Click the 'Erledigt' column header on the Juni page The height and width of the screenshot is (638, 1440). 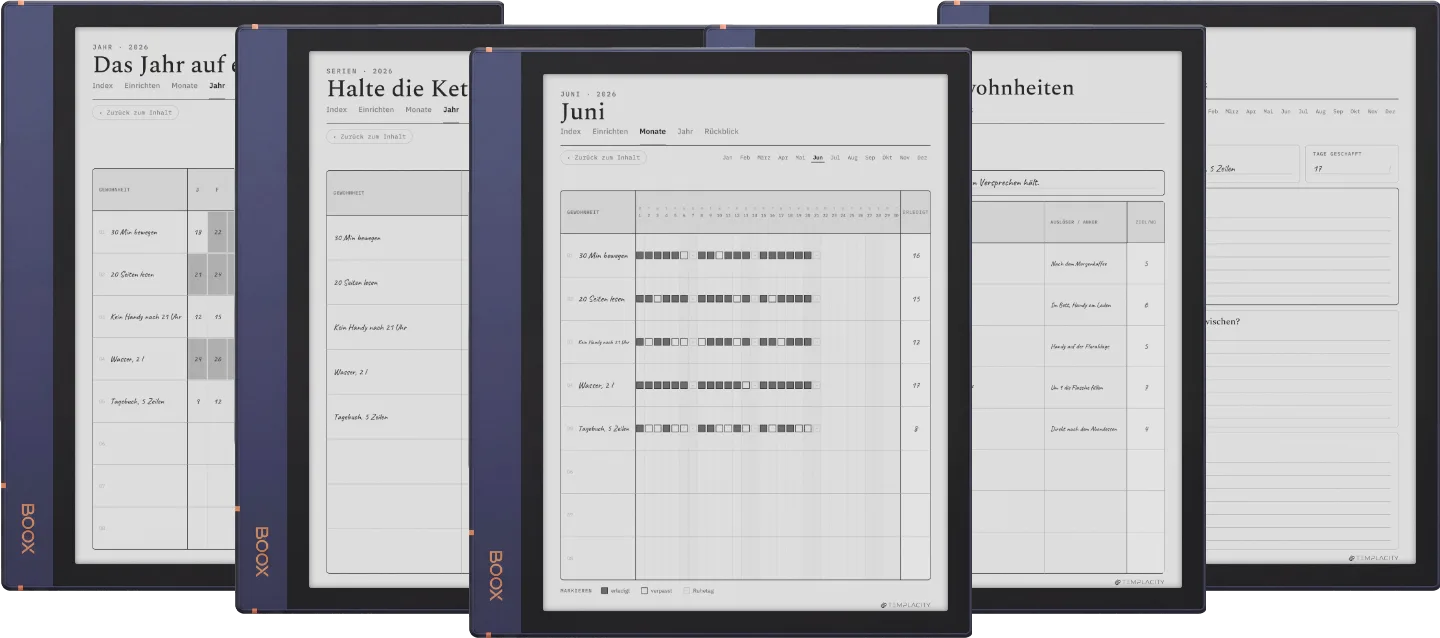click(x=915, y=212)
